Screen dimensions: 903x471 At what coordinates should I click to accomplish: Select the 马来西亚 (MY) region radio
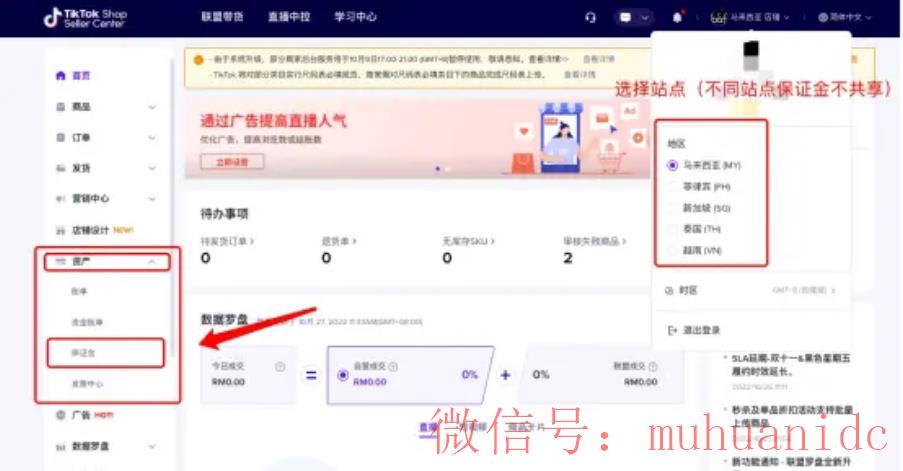click(672, 165)
